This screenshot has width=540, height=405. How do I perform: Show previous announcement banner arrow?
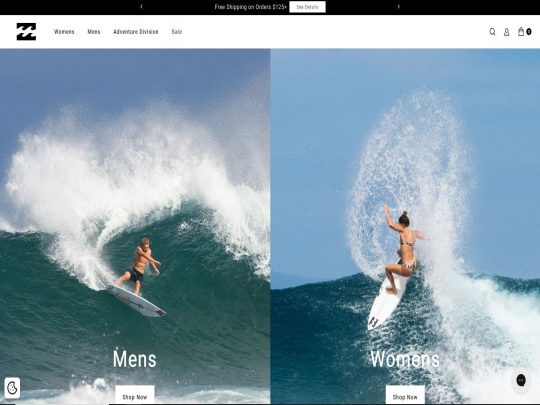point(141,7)
